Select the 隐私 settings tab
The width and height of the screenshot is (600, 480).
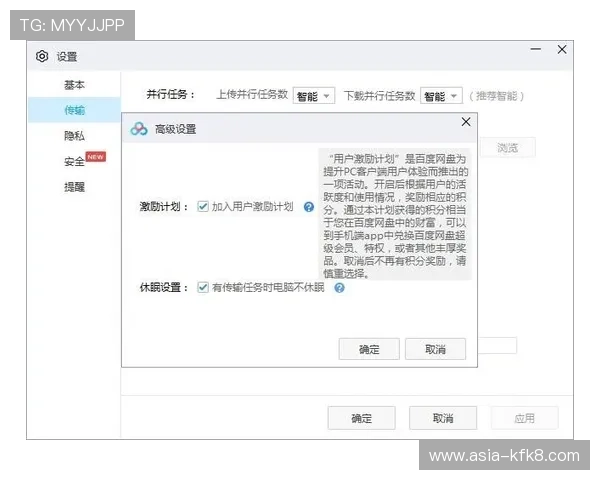74,136
